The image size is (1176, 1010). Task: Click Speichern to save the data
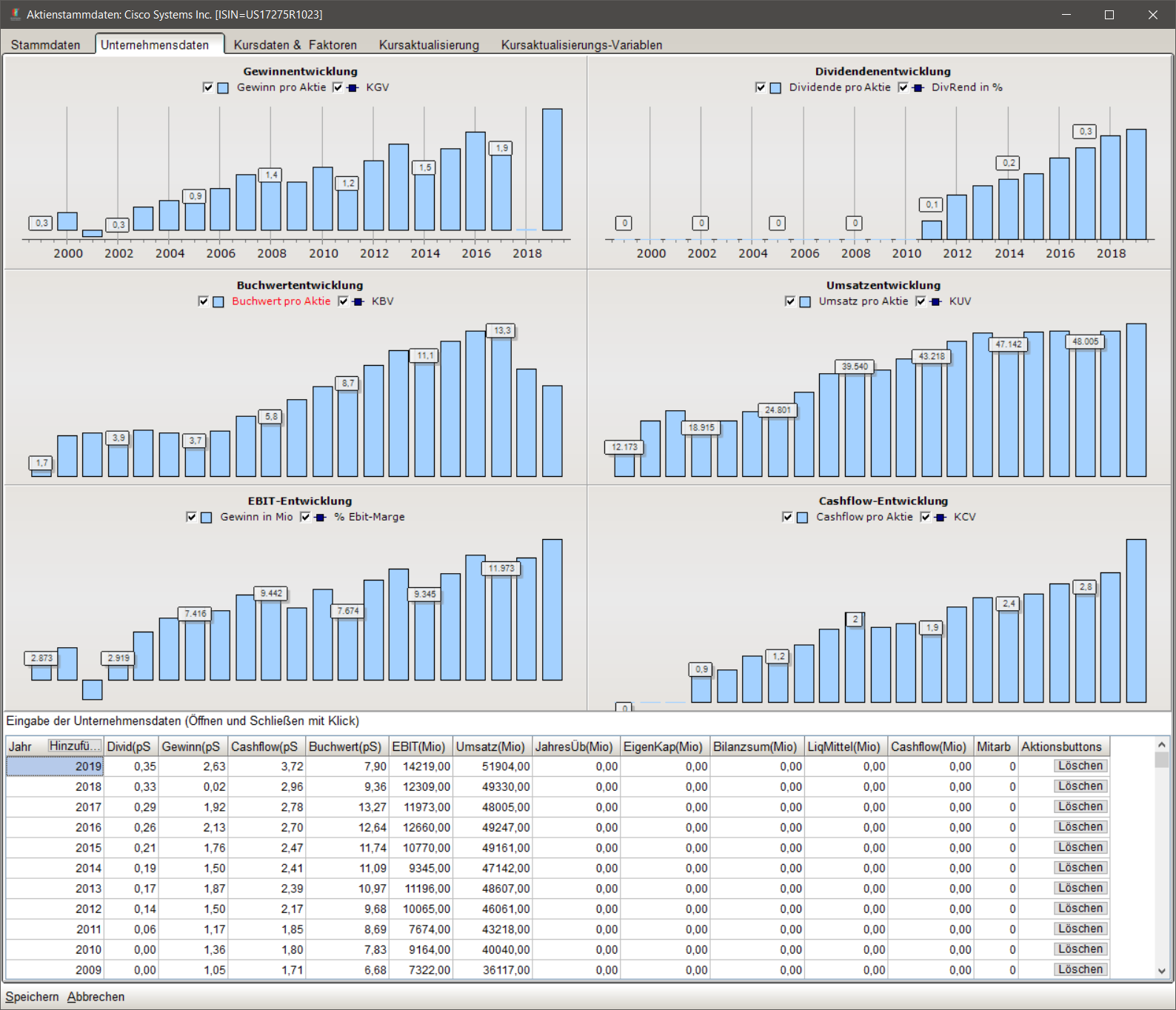(32, 997)
